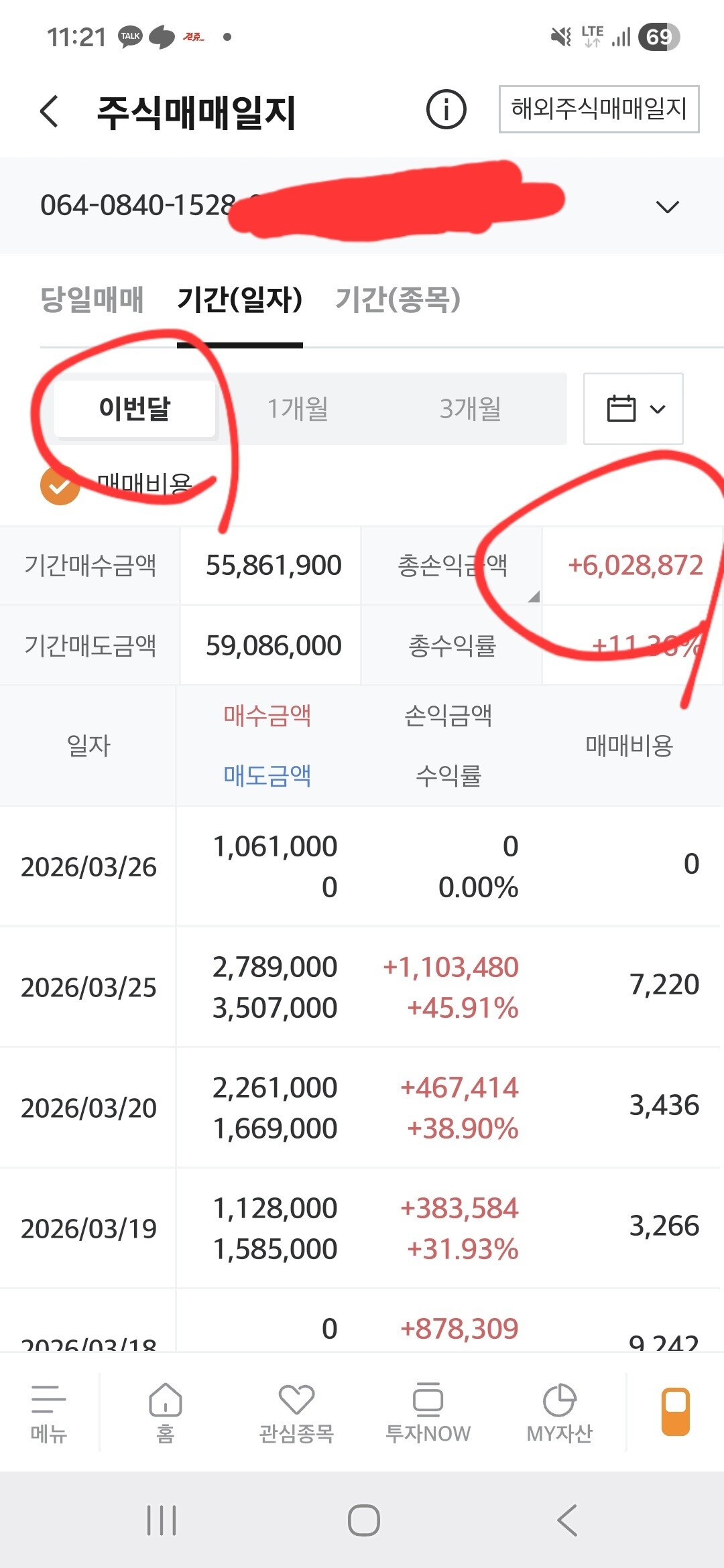
Task: Select the 1개월 period option
Action: click(x=298, y=409)
